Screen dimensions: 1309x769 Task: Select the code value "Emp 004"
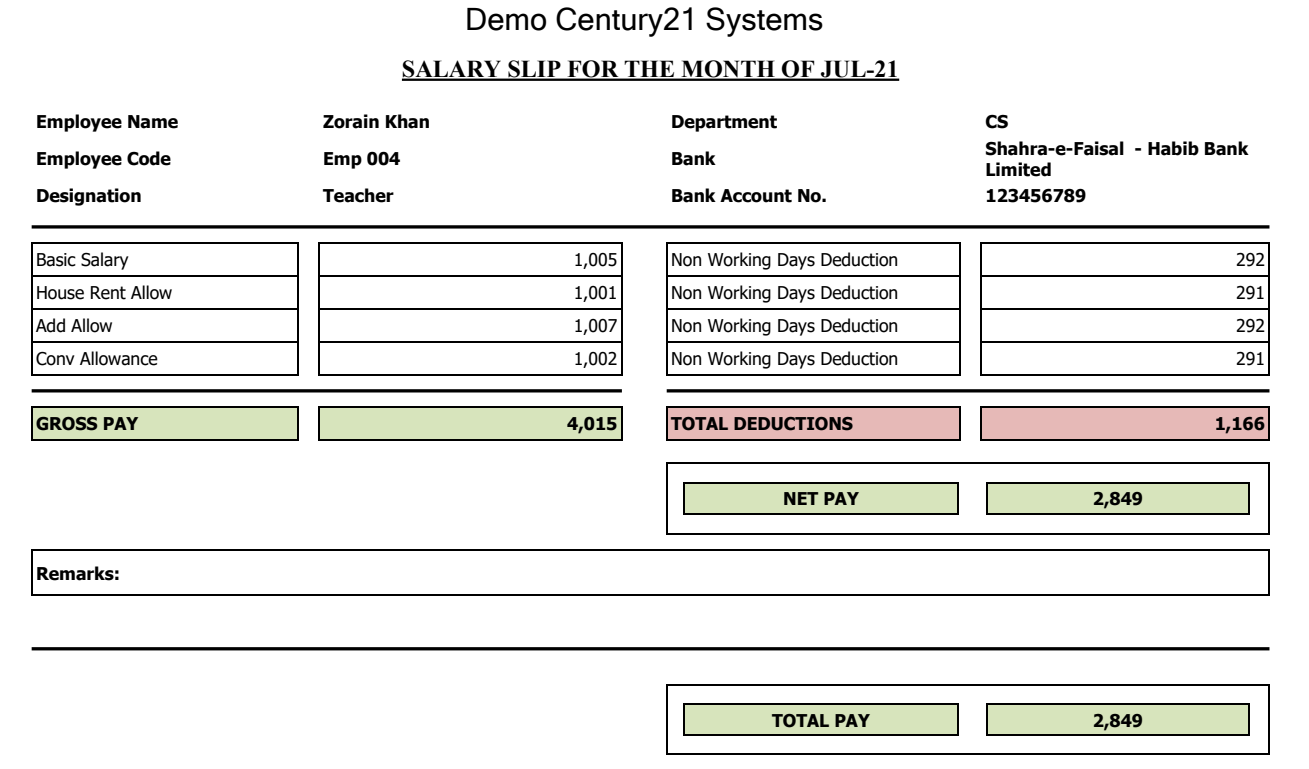tap(360, 159)
